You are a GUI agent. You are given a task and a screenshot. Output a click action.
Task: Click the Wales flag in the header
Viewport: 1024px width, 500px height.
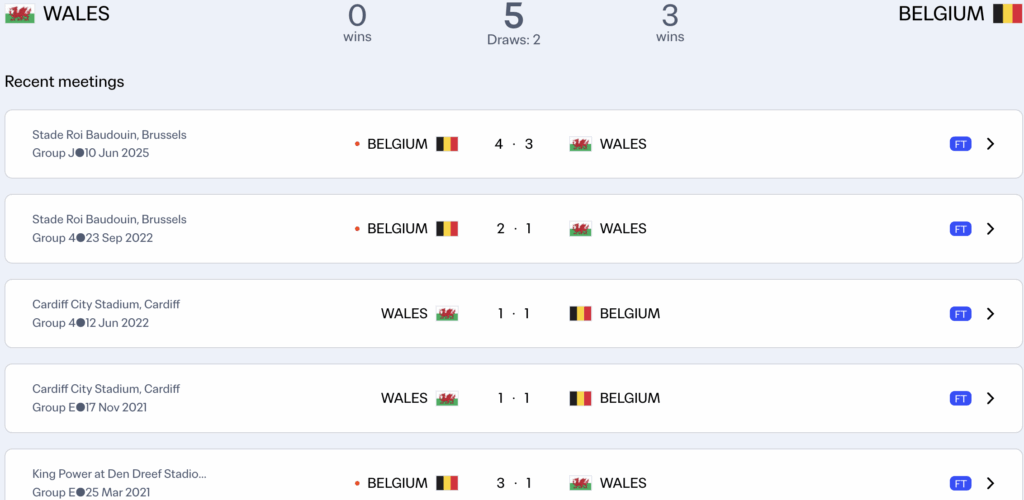pyautogui.click(x=20, y=14)
